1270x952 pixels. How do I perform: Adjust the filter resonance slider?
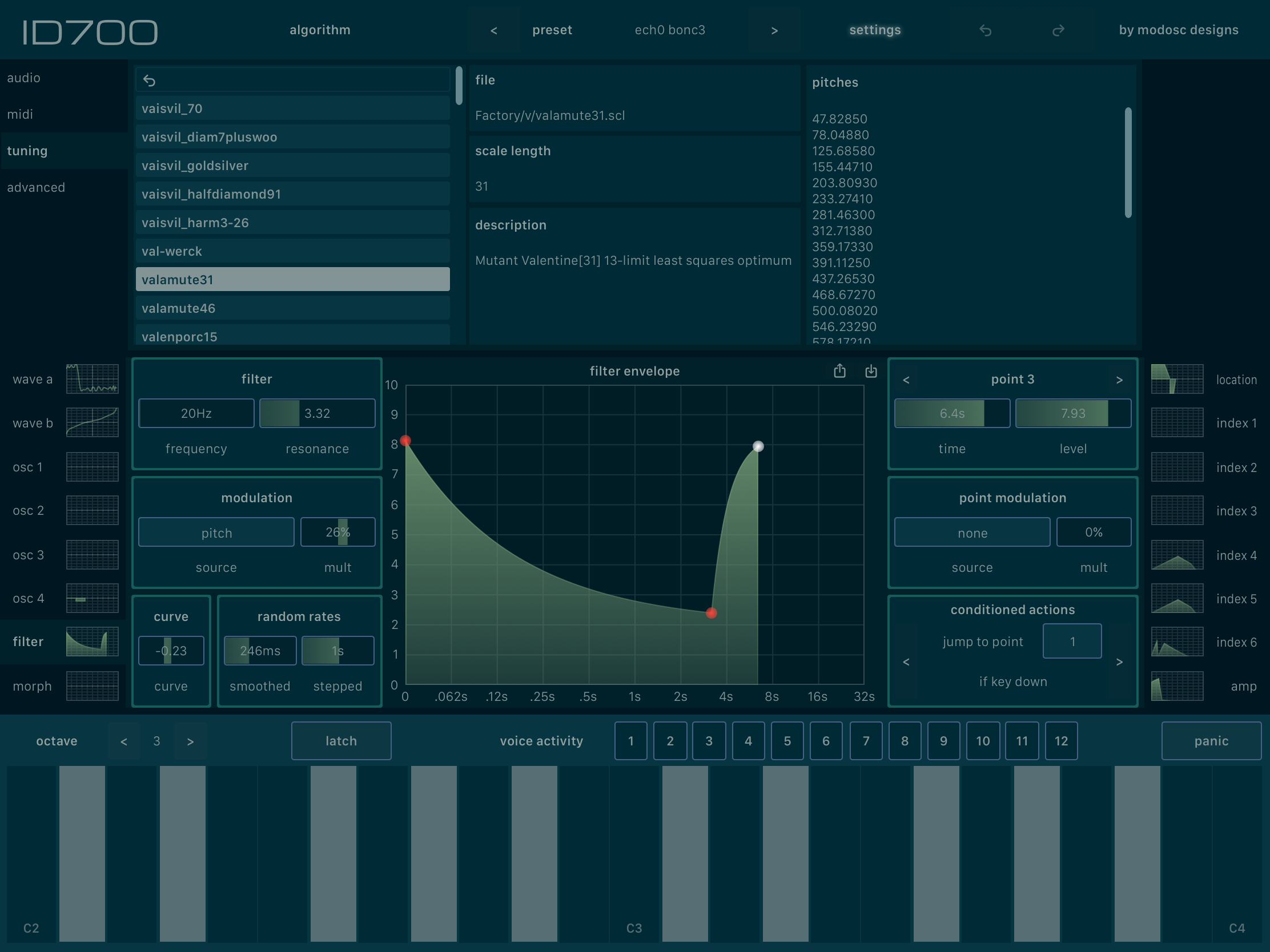click(x=317, y=413)
